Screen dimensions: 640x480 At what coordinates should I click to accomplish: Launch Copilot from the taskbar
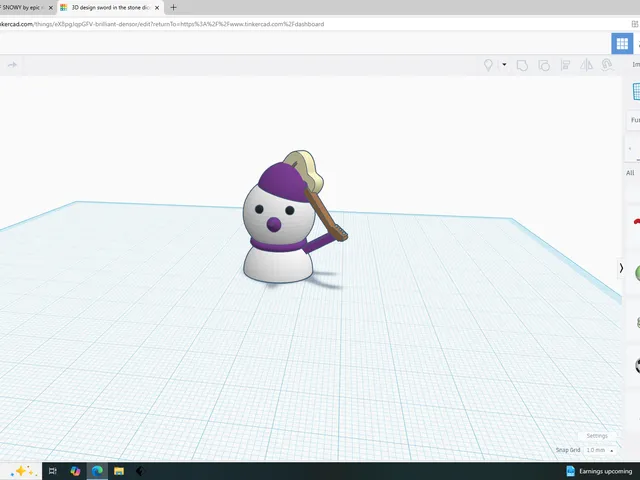pyautogui.click(x=75, y=471)
